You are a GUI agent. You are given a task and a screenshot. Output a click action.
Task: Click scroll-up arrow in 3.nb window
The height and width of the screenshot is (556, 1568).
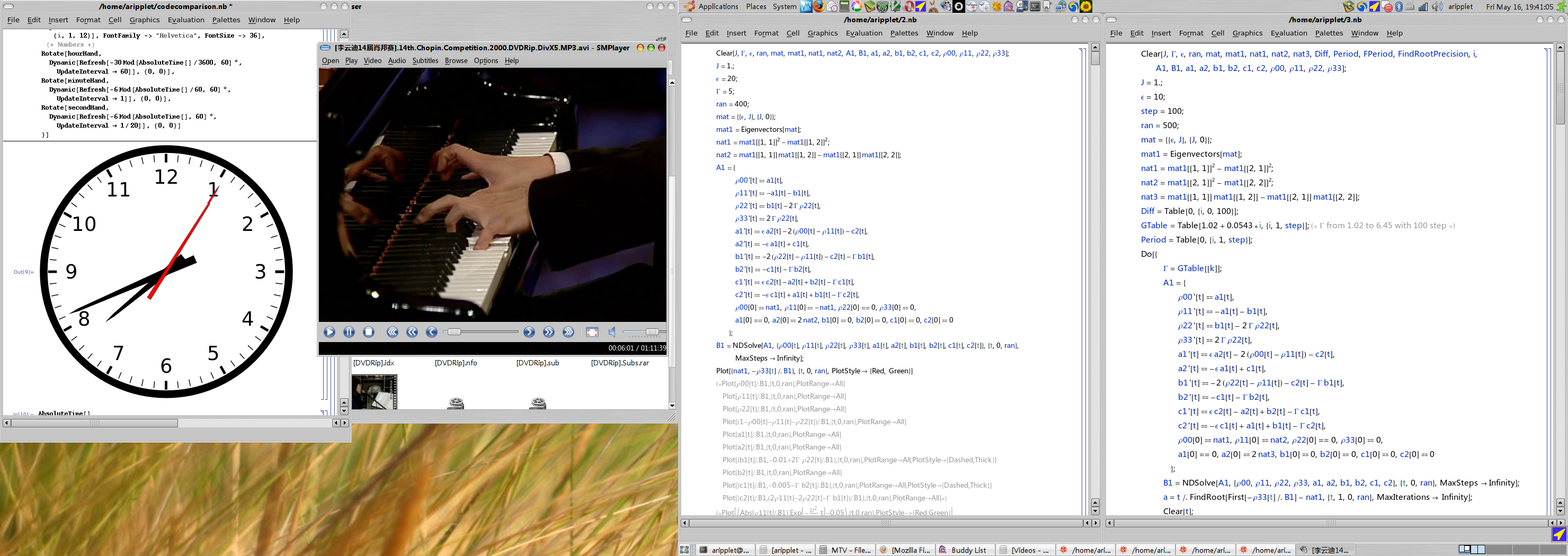tap(1560, 47)
